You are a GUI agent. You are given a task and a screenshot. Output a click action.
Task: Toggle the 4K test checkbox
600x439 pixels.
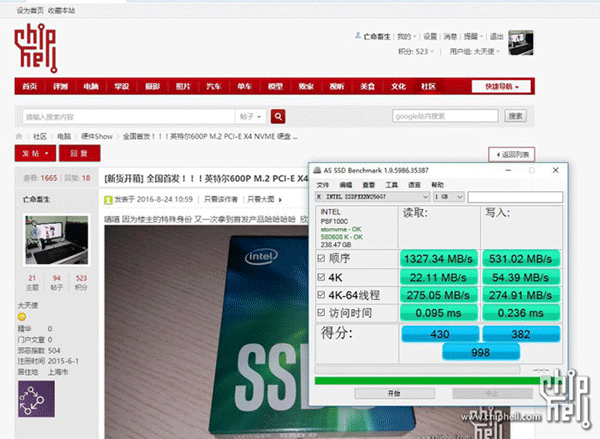coord(321,277)
